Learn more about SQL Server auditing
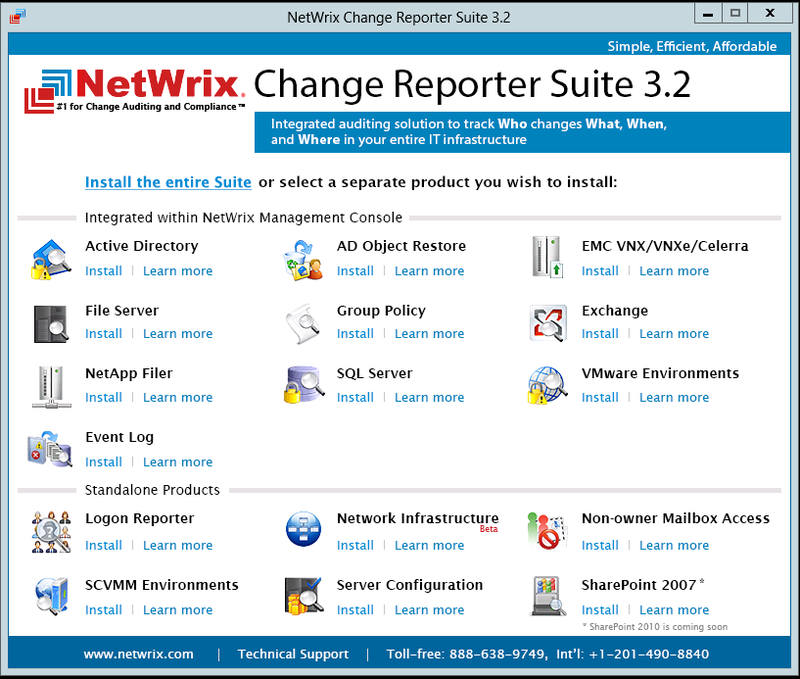Viewport: 800px width, 679px height. (x=429, y=397)
